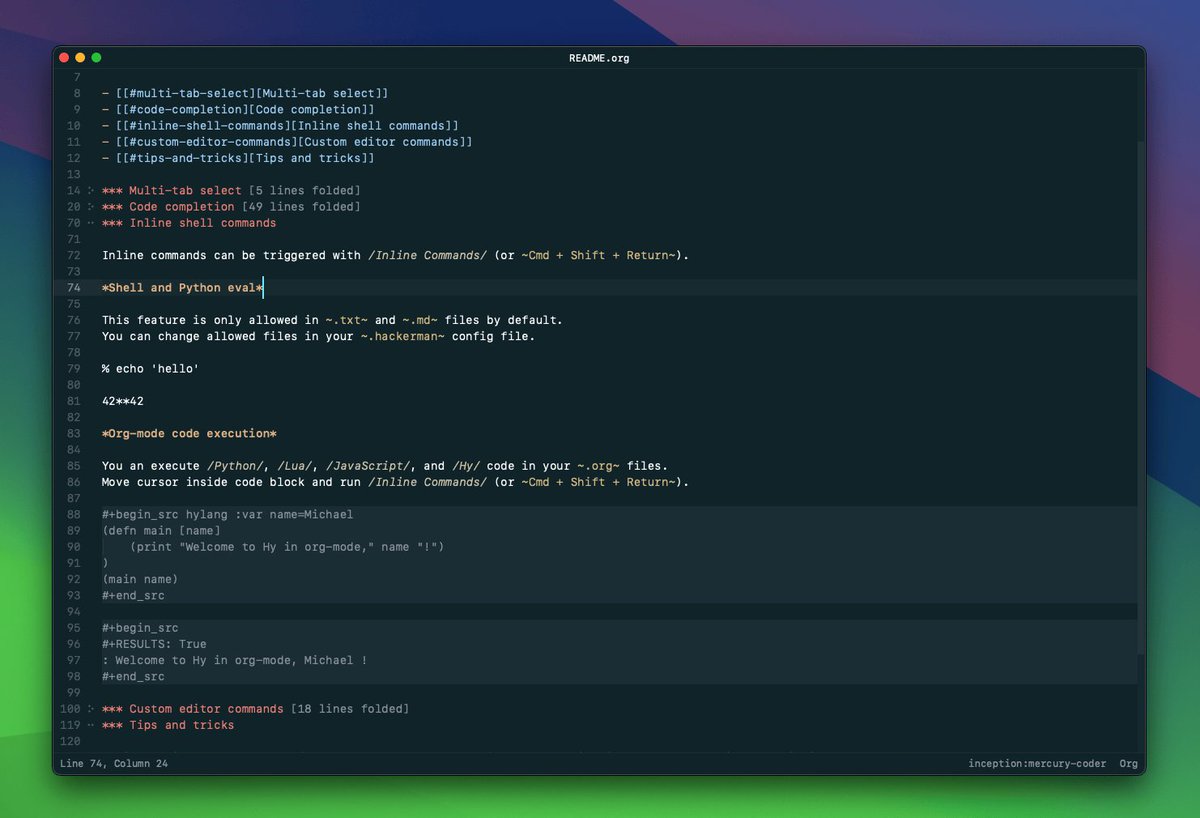Viewport: 1200px width, 818px height.
Task: Click the "% echo 'hello'" line
Action: [150, 369]
